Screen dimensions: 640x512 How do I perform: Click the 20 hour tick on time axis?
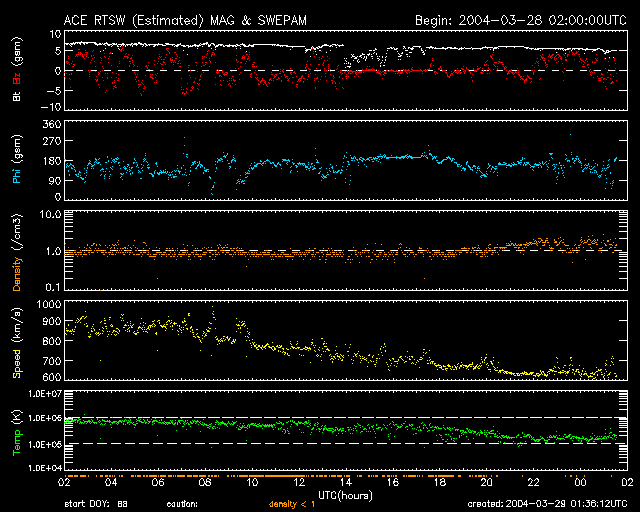486,482
